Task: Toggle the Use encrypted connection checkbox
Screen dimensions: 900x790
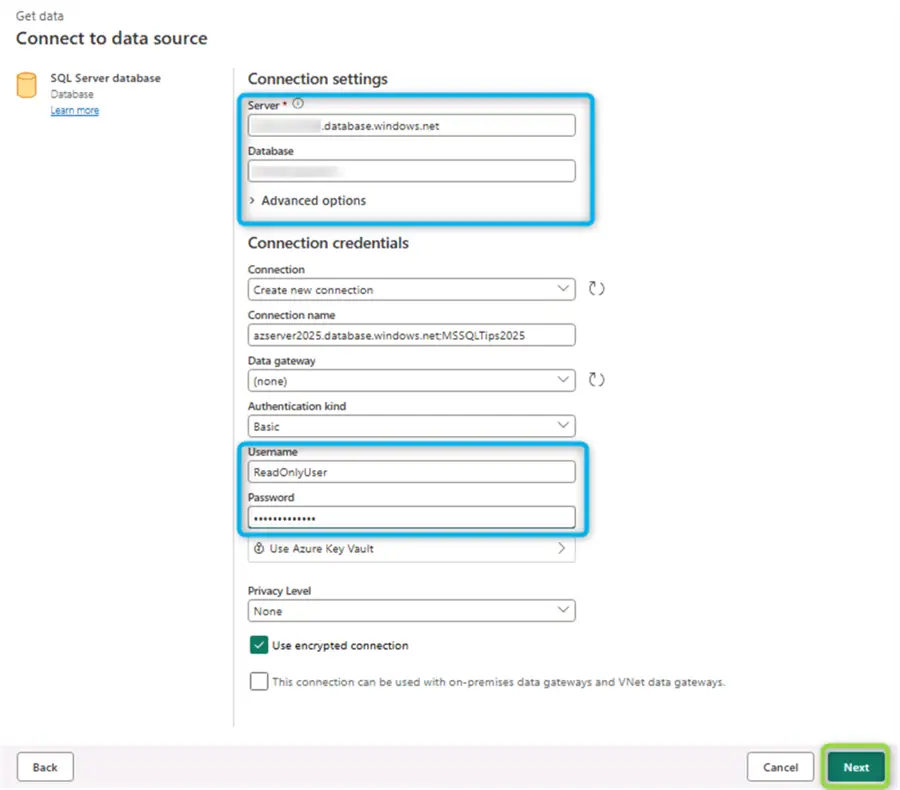Action: (x=259, y=645)
